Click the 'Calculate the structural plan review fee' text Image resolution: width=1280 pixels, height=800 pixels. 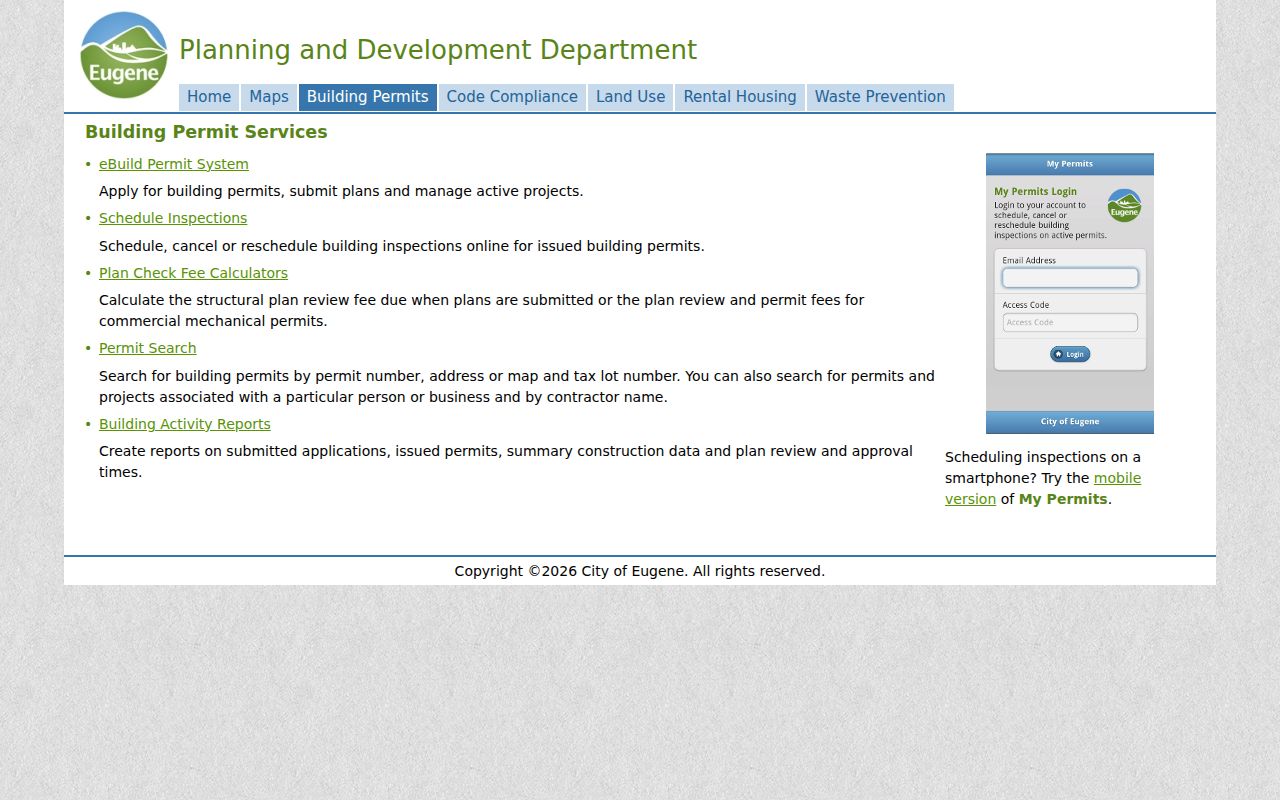(482, 310)
